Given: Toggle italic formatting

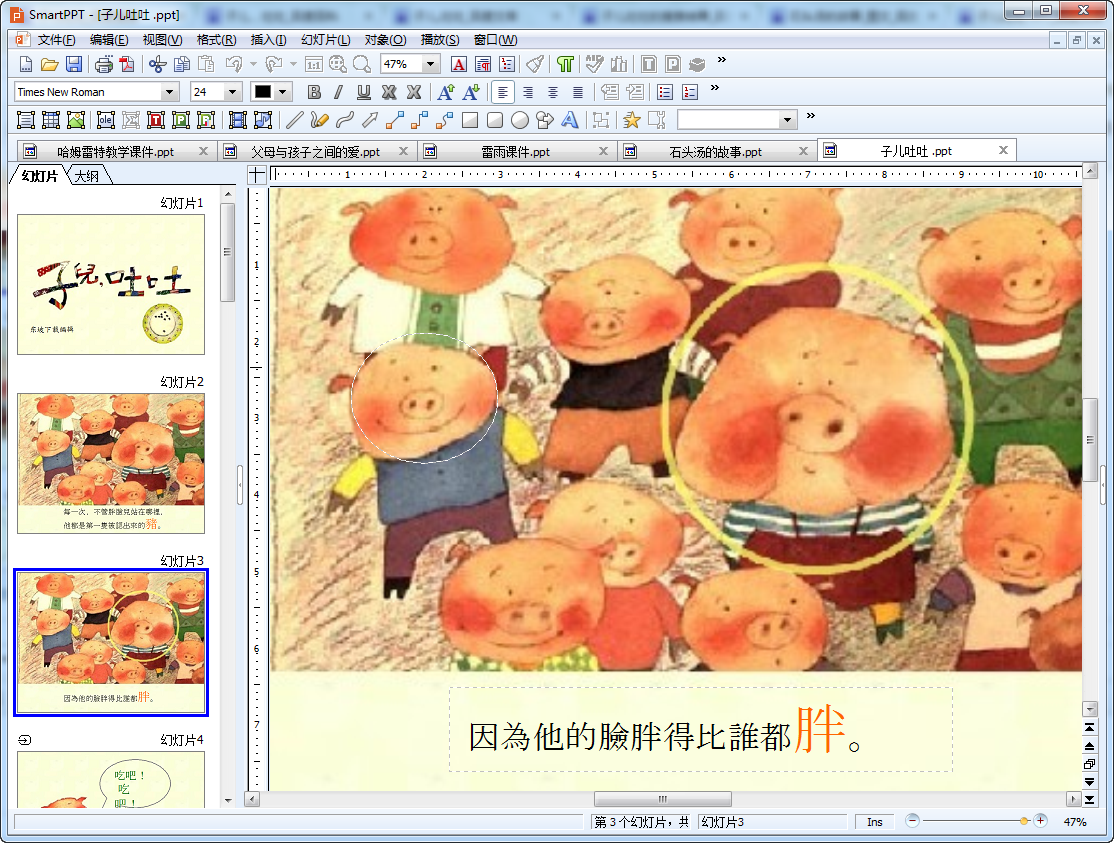Looking at the screenshot, I should click(339, 92).
